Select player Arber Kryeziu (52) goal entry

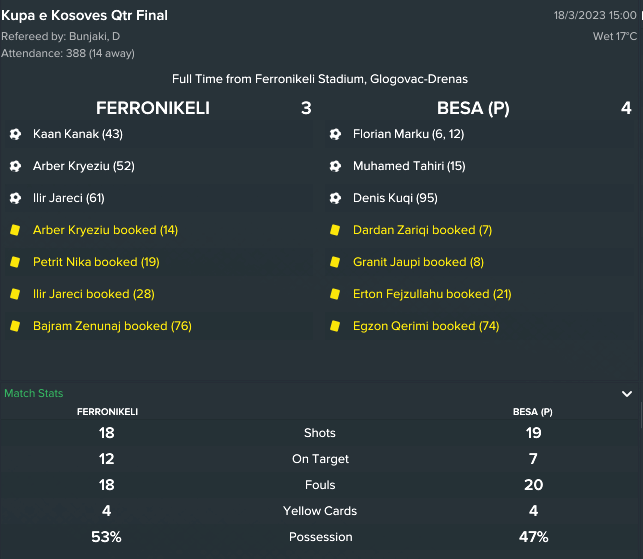84,166
